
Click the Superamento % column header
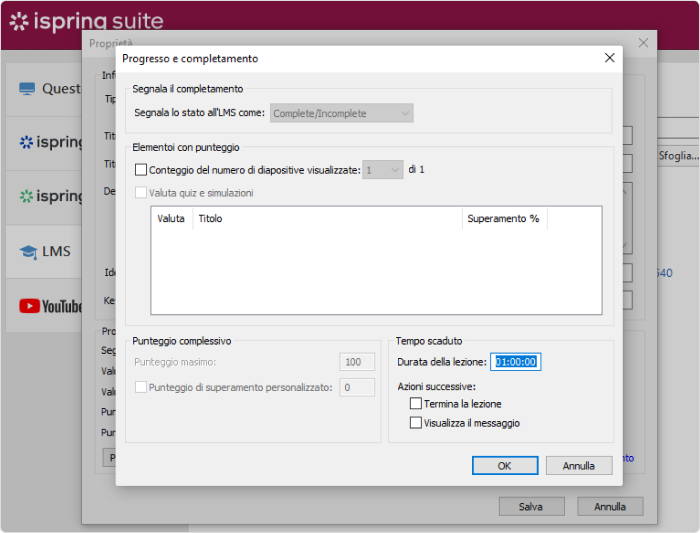(504, 219)
